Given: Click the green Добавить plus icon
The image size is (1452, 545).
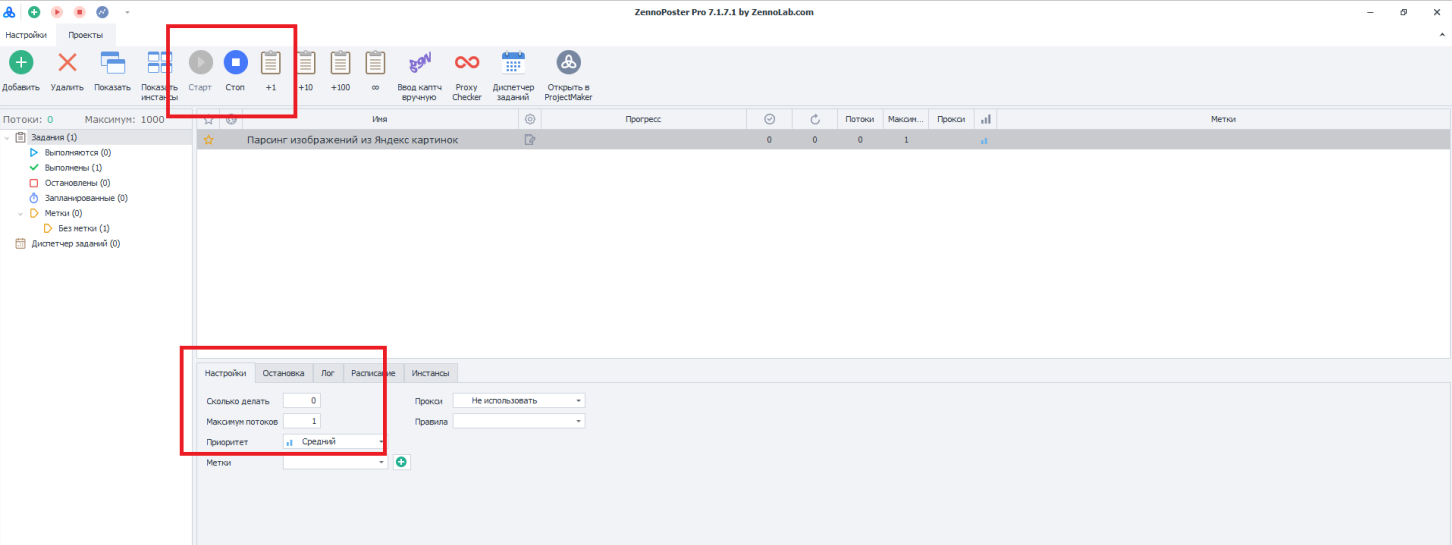Looking at the screenshot, I should [x=20, y=63].
